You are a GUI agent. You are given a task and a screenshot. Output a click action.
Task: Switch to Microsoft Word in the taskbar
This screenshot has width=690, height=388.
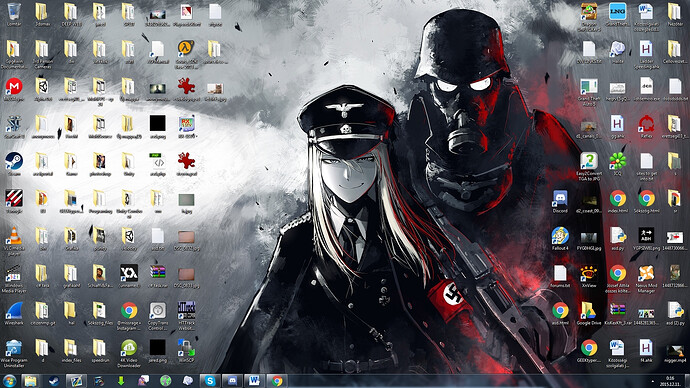pos(254,381)
